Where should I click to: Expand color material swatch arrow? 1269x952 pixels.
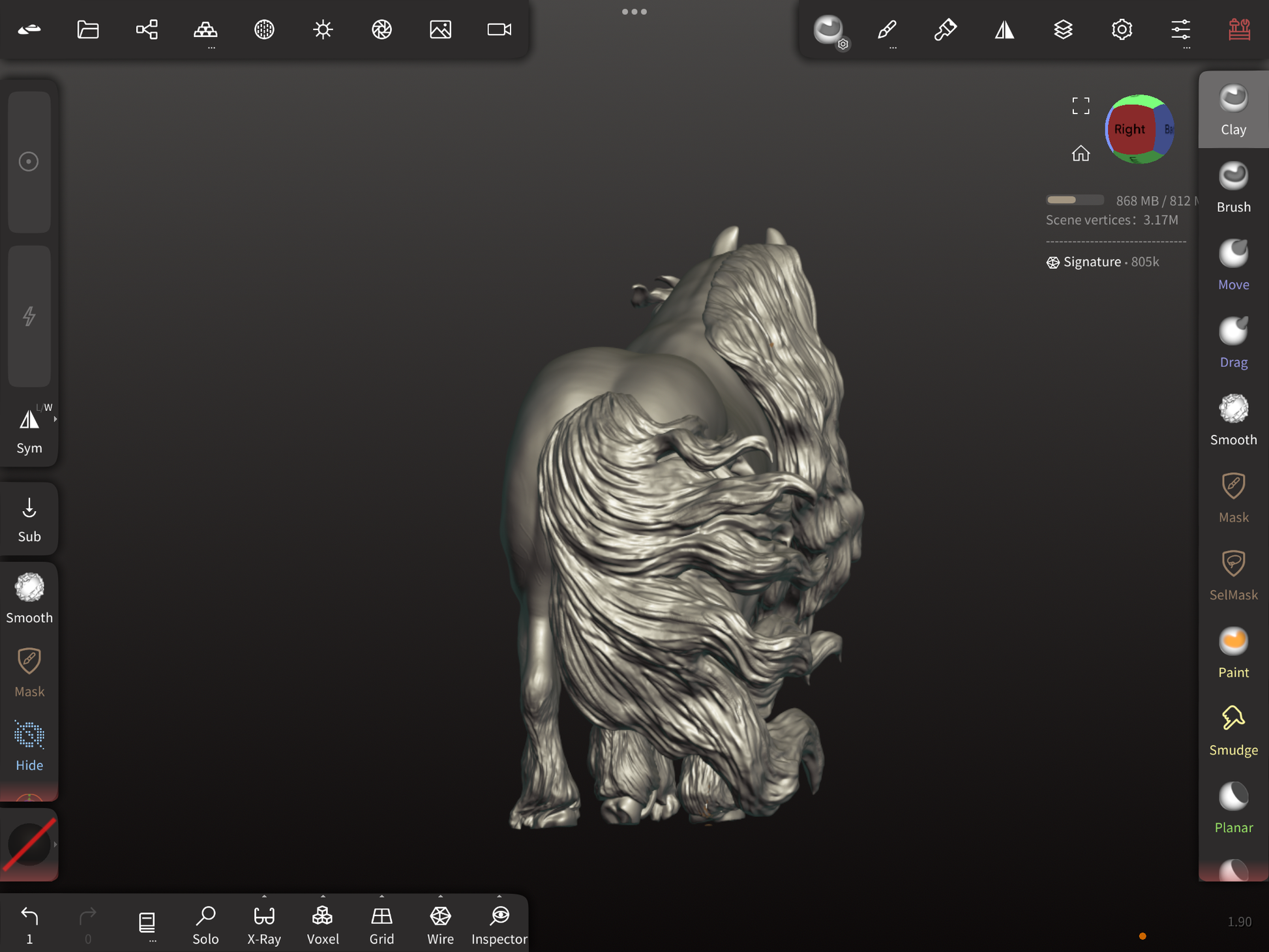[x=55, y=844]
